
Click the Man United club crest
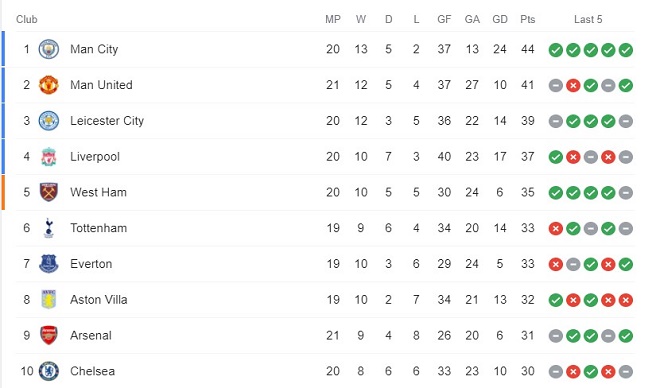pyautogui.click(x=48, y=85)
